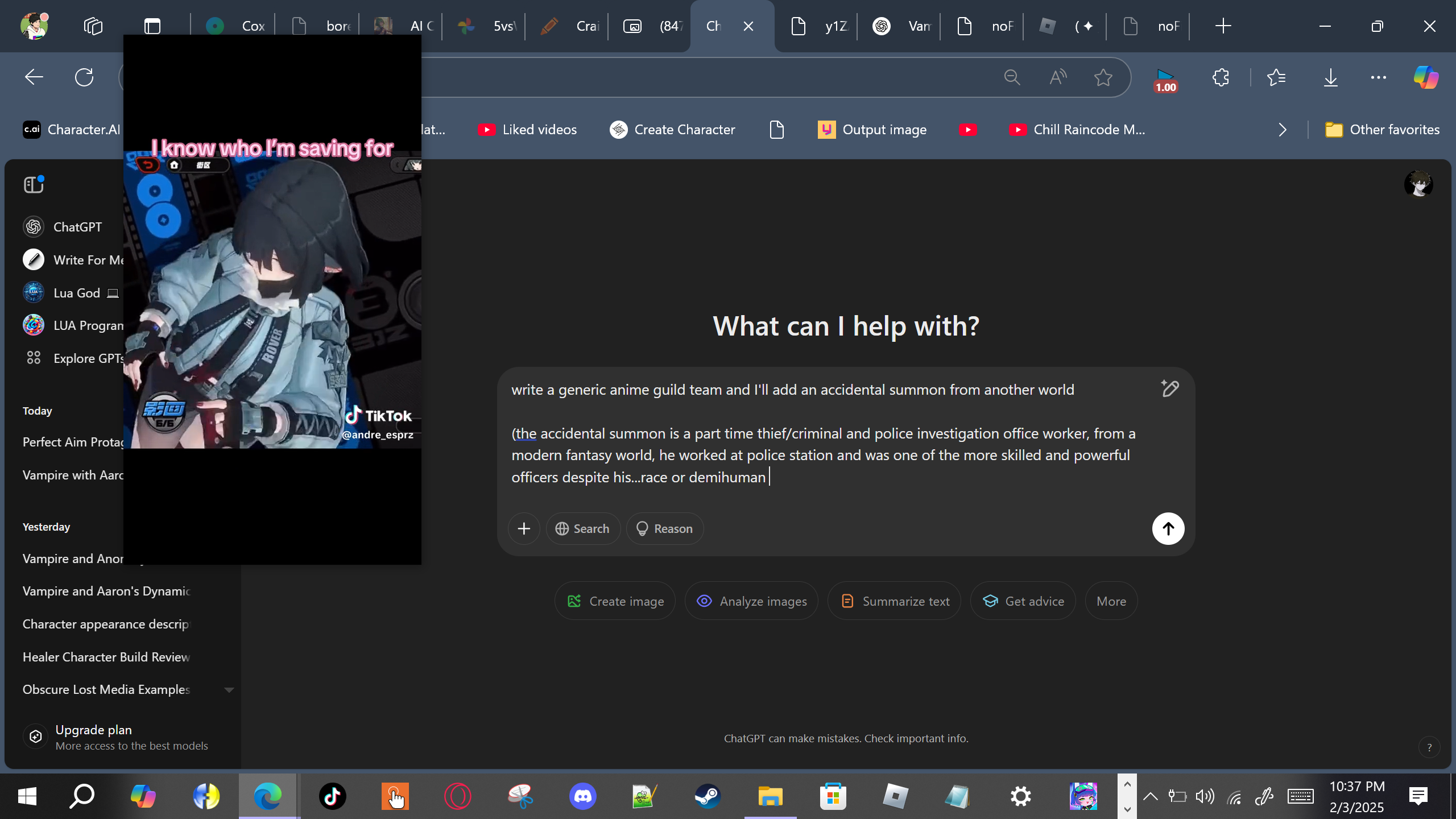Open the Character.AI bookmark
Image resolution: width=1456 pixels, height=819 pixels.
72,130
